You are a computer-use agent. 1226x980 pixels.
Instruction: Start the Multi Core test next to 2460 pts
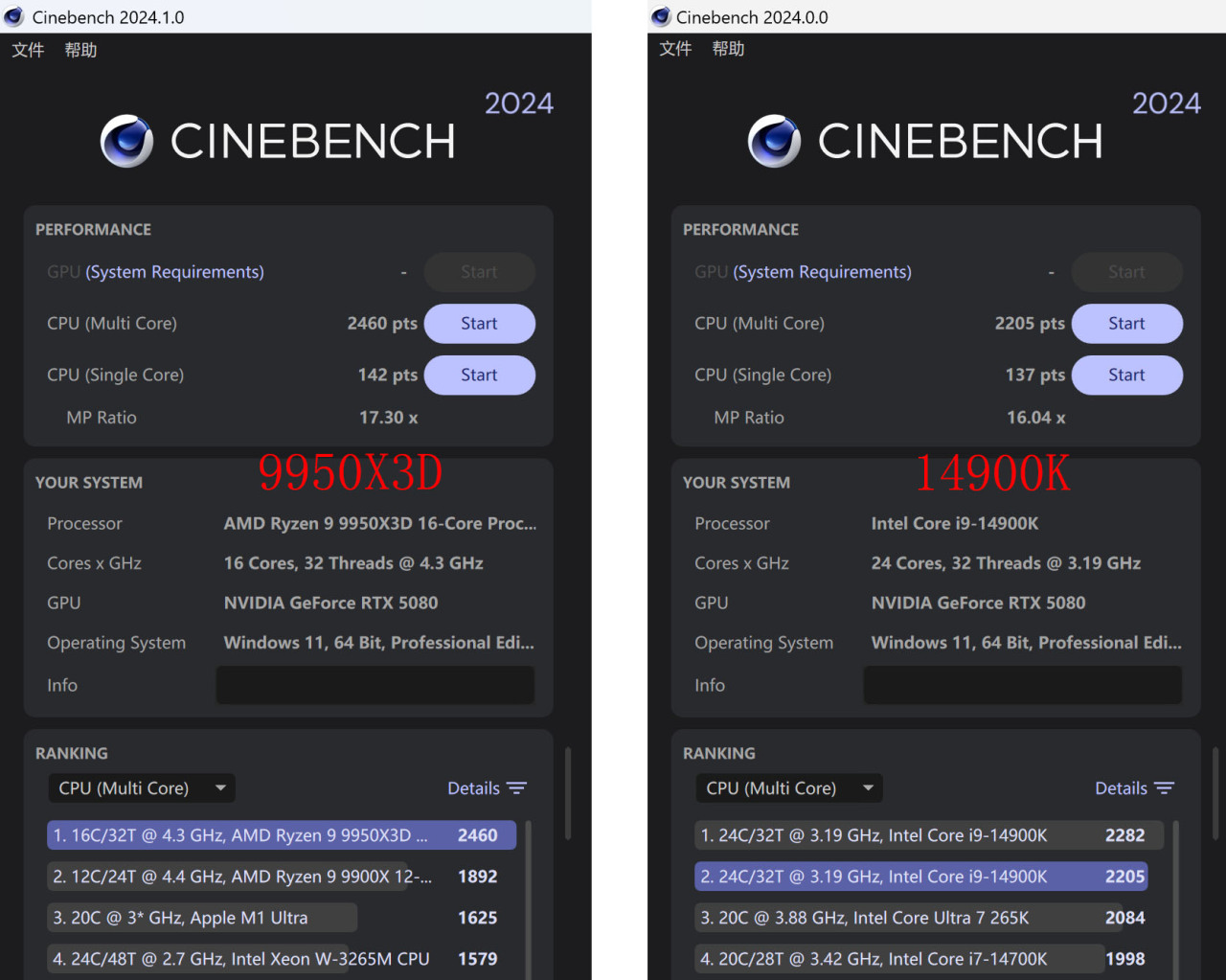point(479,324)
